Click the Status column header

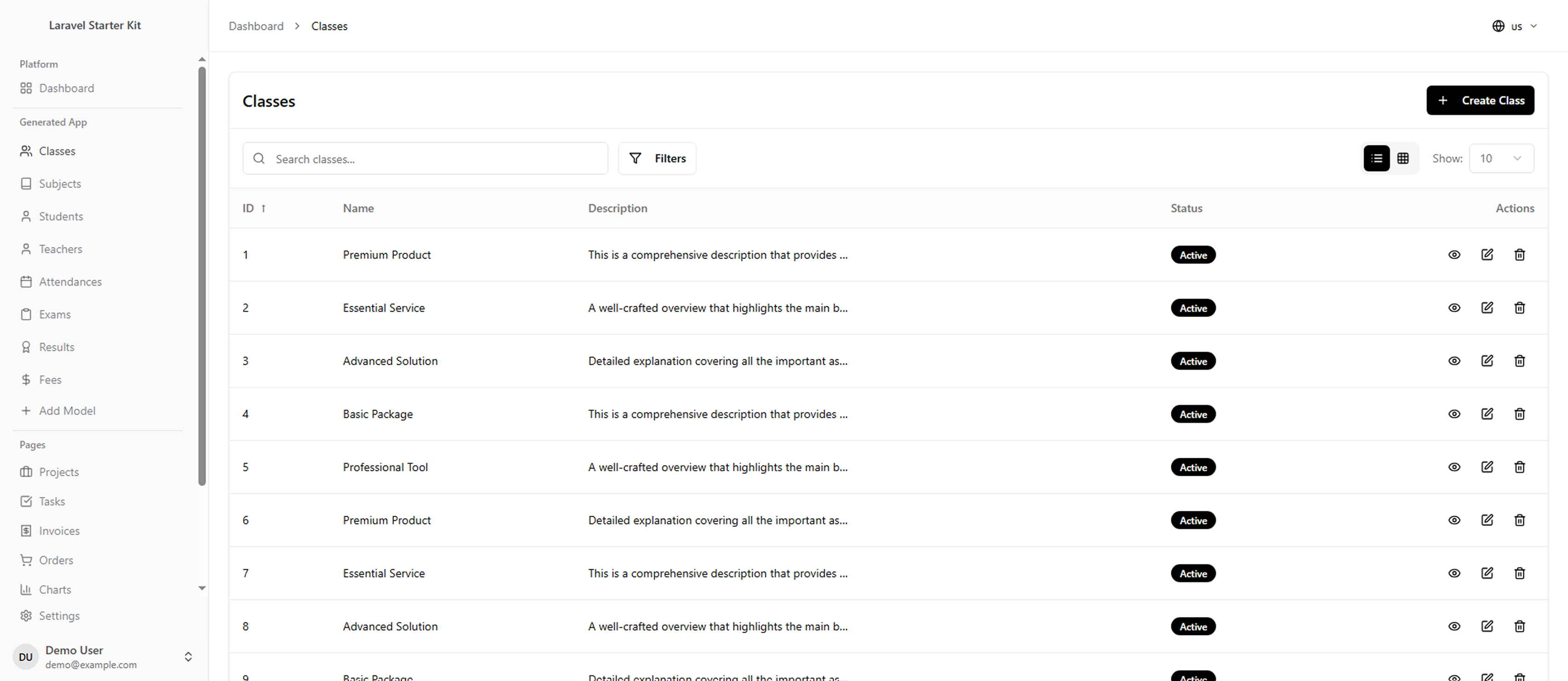point(1186,208)
